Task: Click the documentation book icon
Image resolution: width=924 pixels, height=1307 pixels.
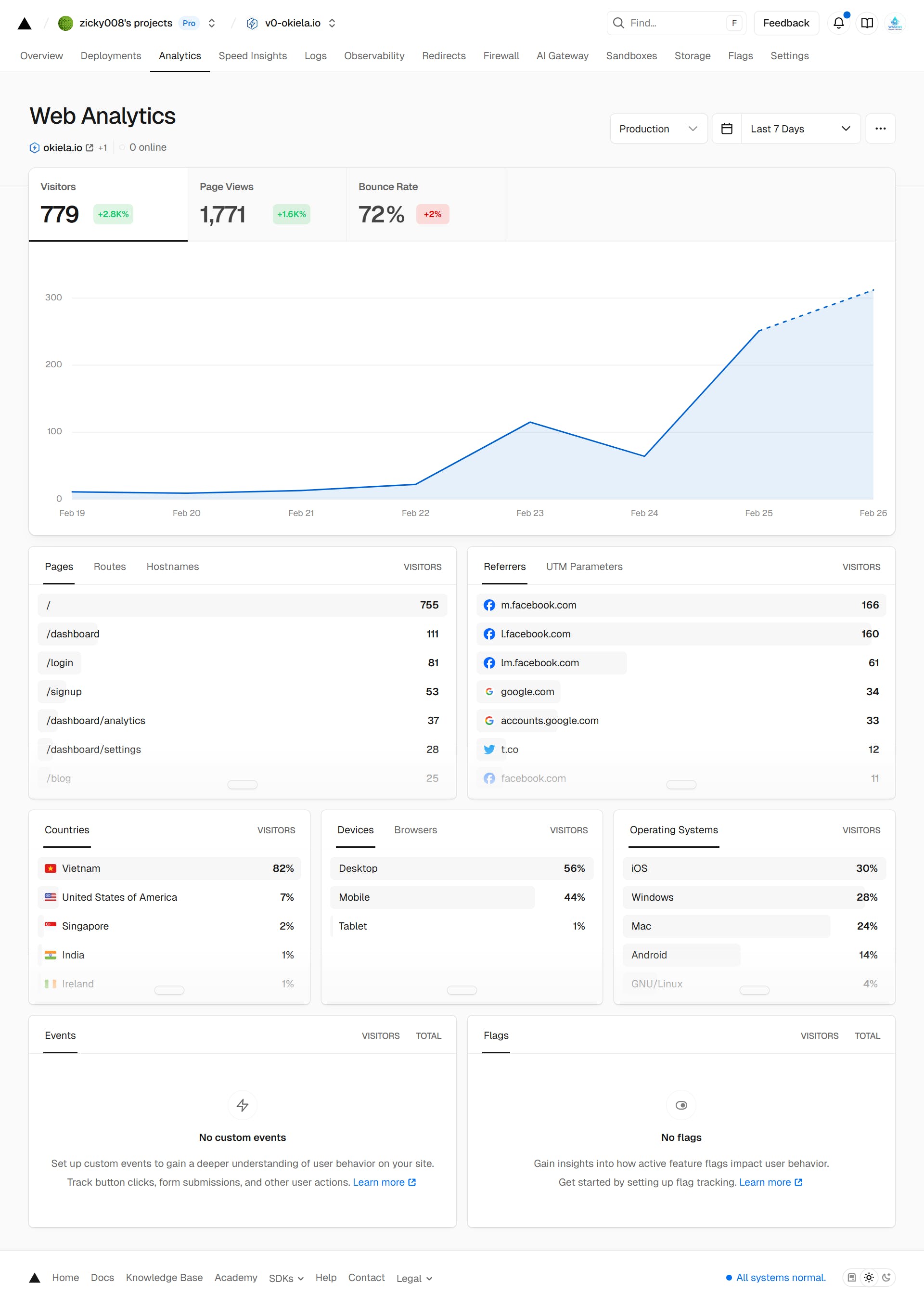Action: [x=867, y=23]
